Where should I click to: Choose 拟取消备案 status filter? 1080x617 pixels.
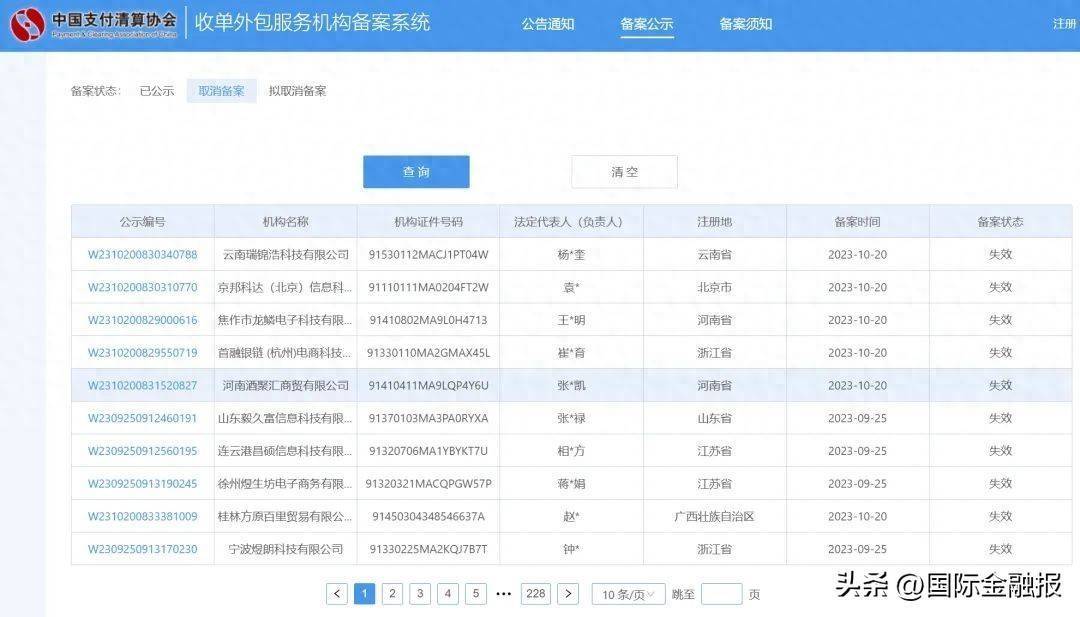(x=297, y=91)
